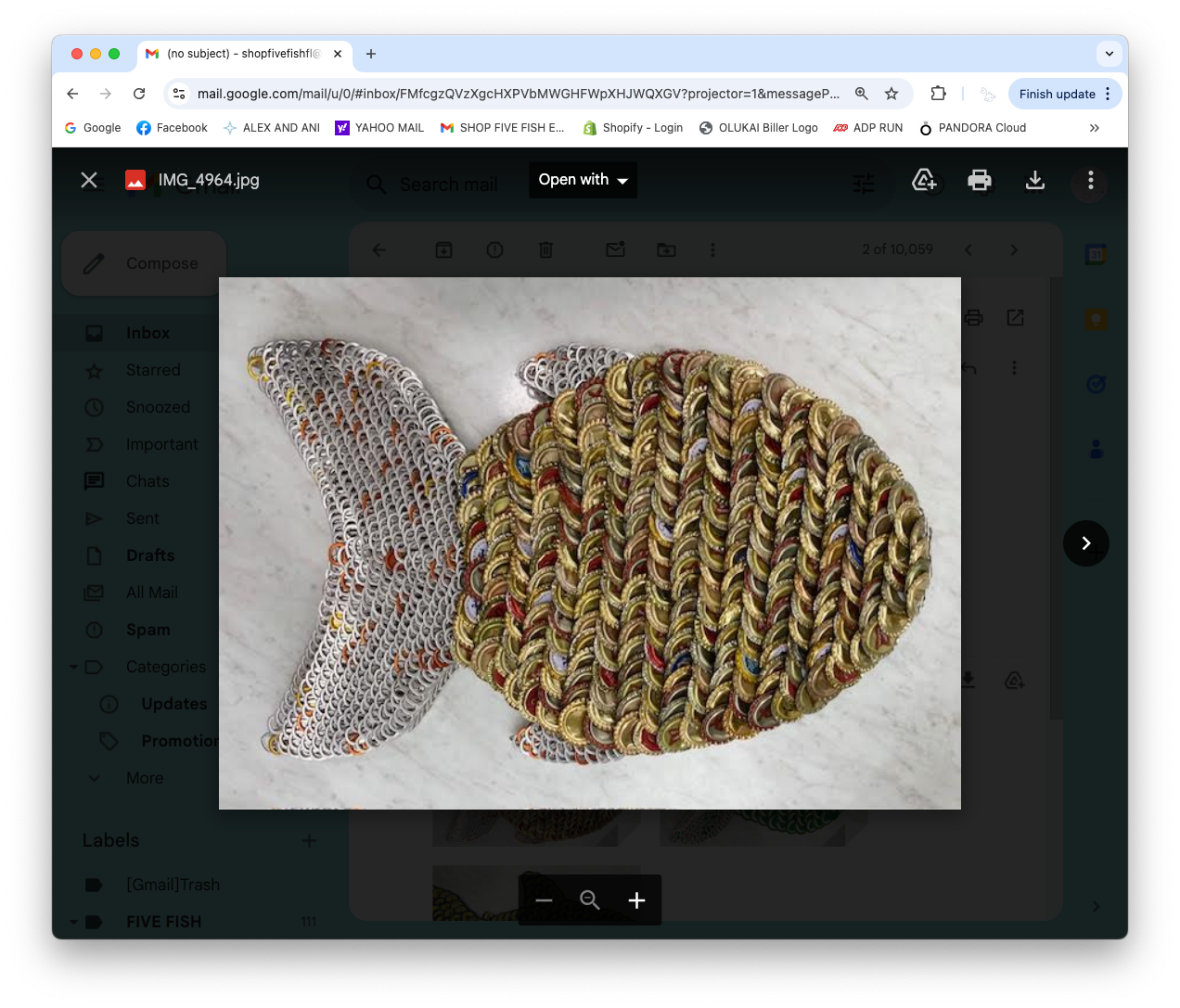Print the previewed image
The height and width of the screenshot is (1008, 1180).
(x=980, y=180)
